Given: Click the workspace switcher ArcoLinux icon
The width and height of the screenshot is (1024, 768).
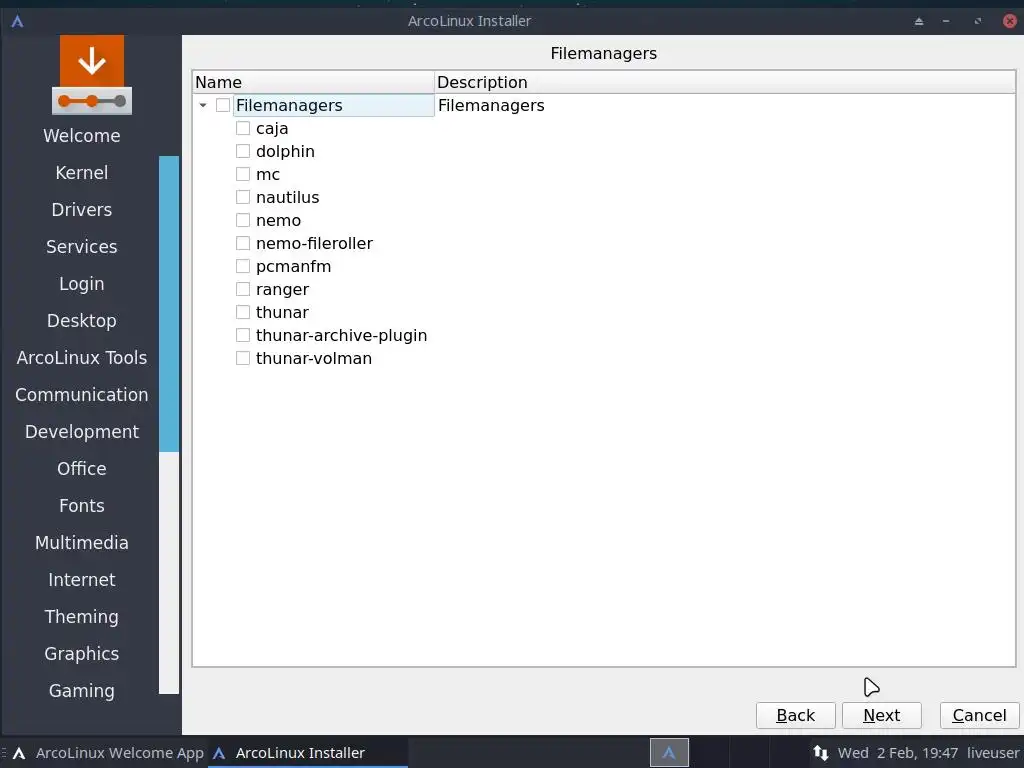Looking at the screenshot, I should (x=669, y=753).
